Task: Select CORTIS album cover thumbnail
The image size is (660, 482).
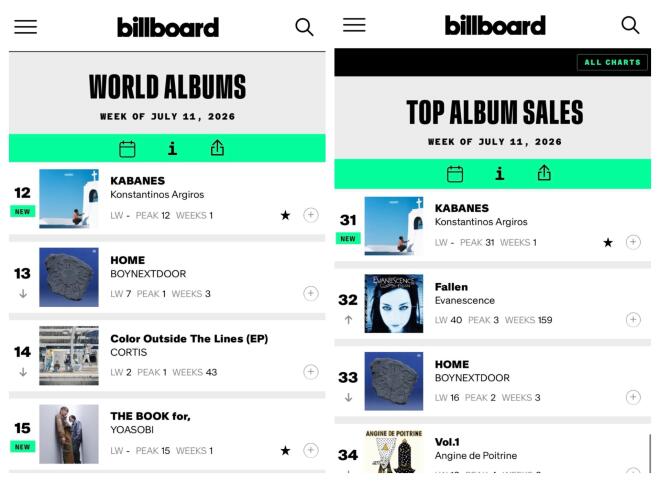Action: [x=69, y=356]
